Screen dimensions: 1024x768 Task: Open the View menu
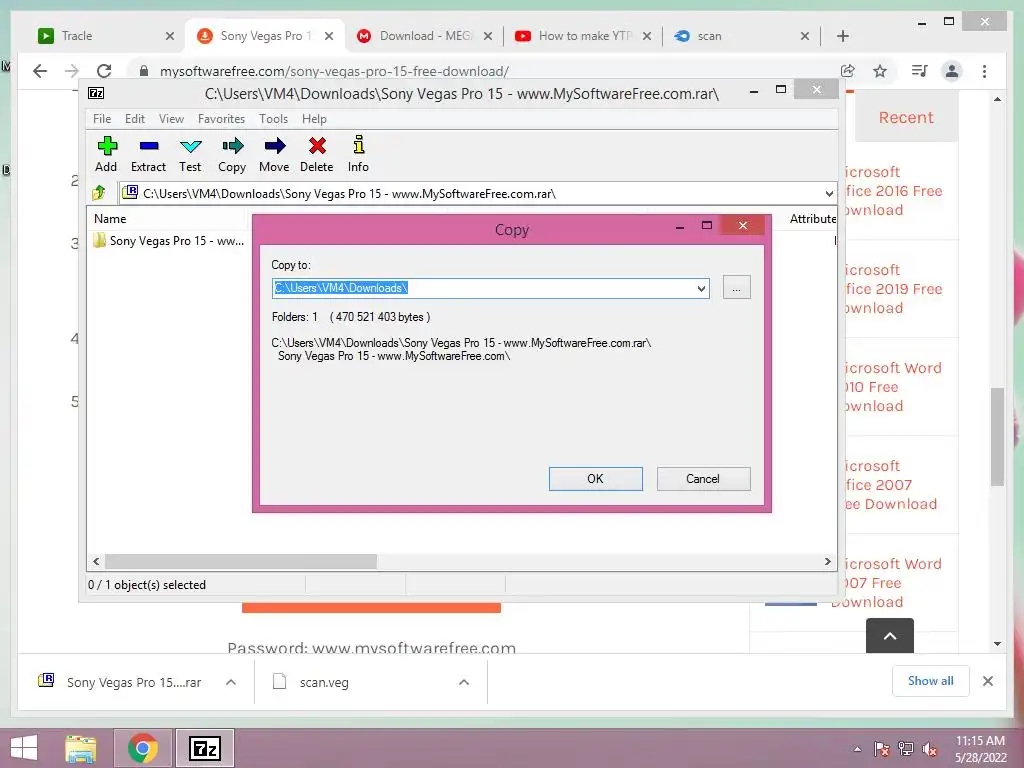pyautogui.click(x=171, y=119)
